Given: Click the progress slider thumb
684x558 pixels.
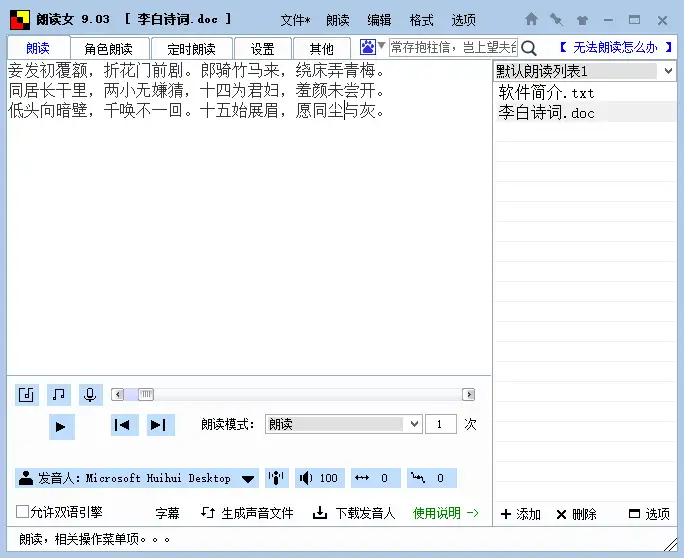Looking at the screenshot, I should tap(146, 394).
